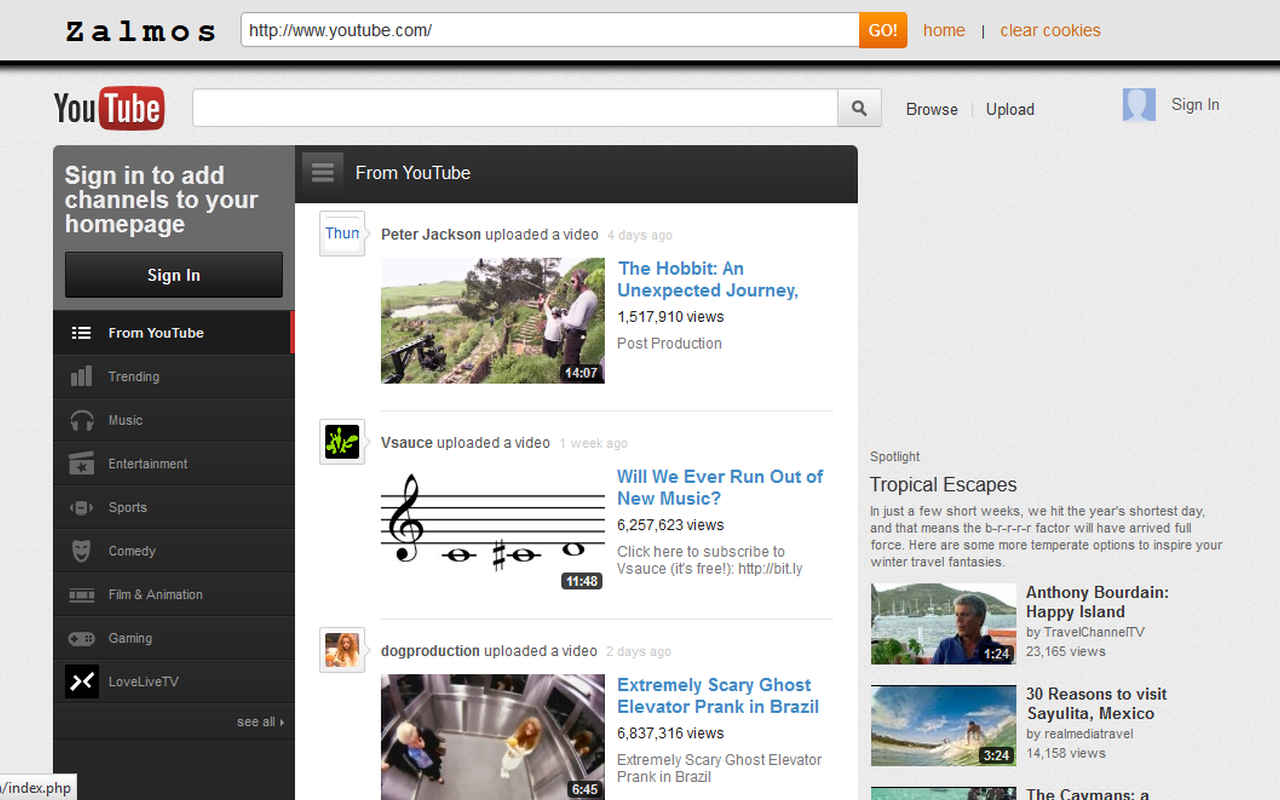The width and height of the screenshot is (1280, 800).
Task: Click the 6,257,623 views text
Action: click(670, 525)
